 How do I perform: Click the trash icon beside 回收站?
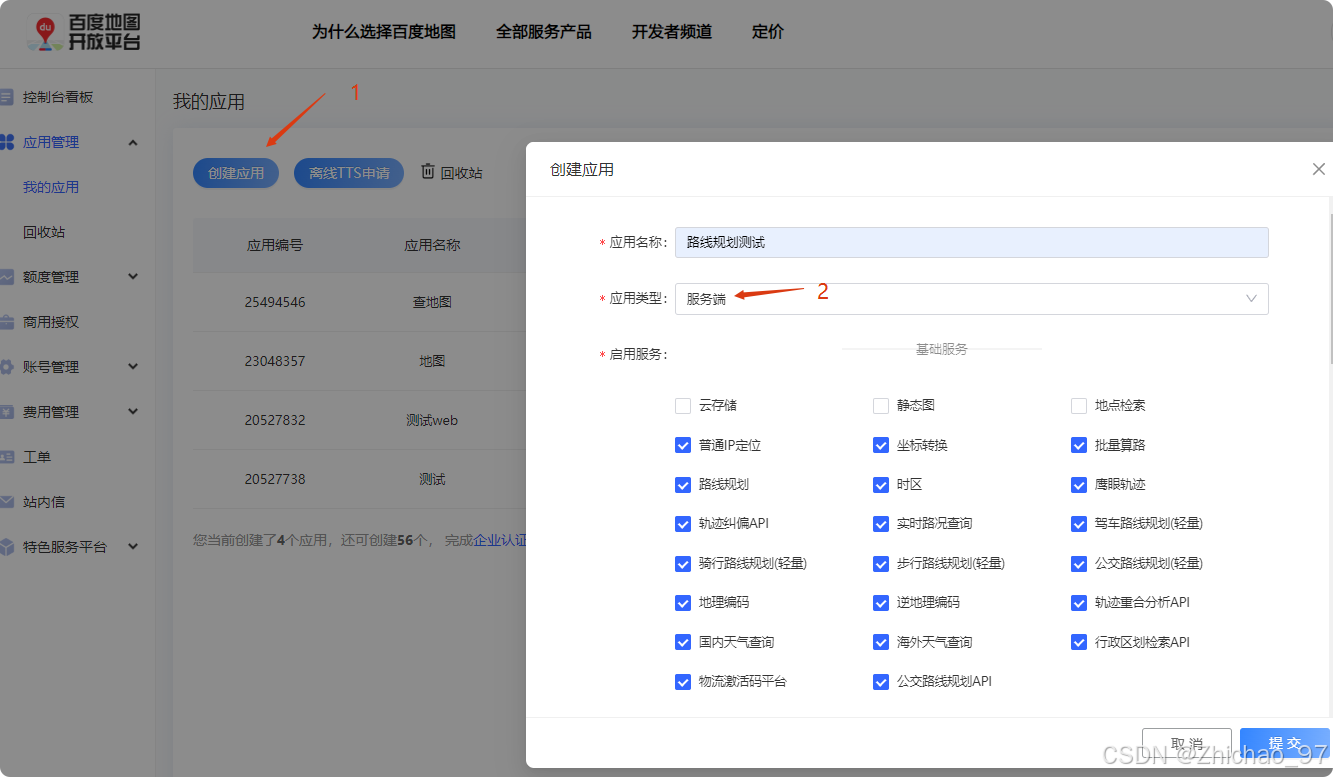(428, 172)
